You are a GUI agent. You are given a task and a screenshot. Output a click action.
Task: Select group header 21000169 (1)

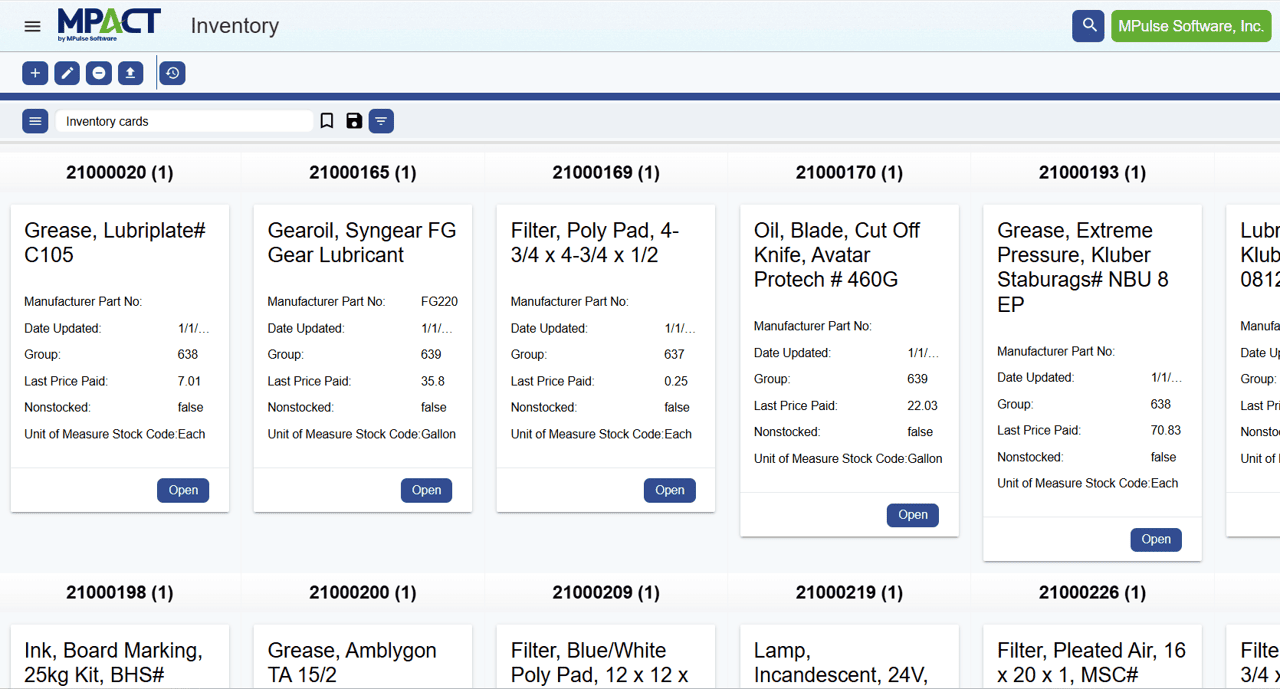pos(606,172)
